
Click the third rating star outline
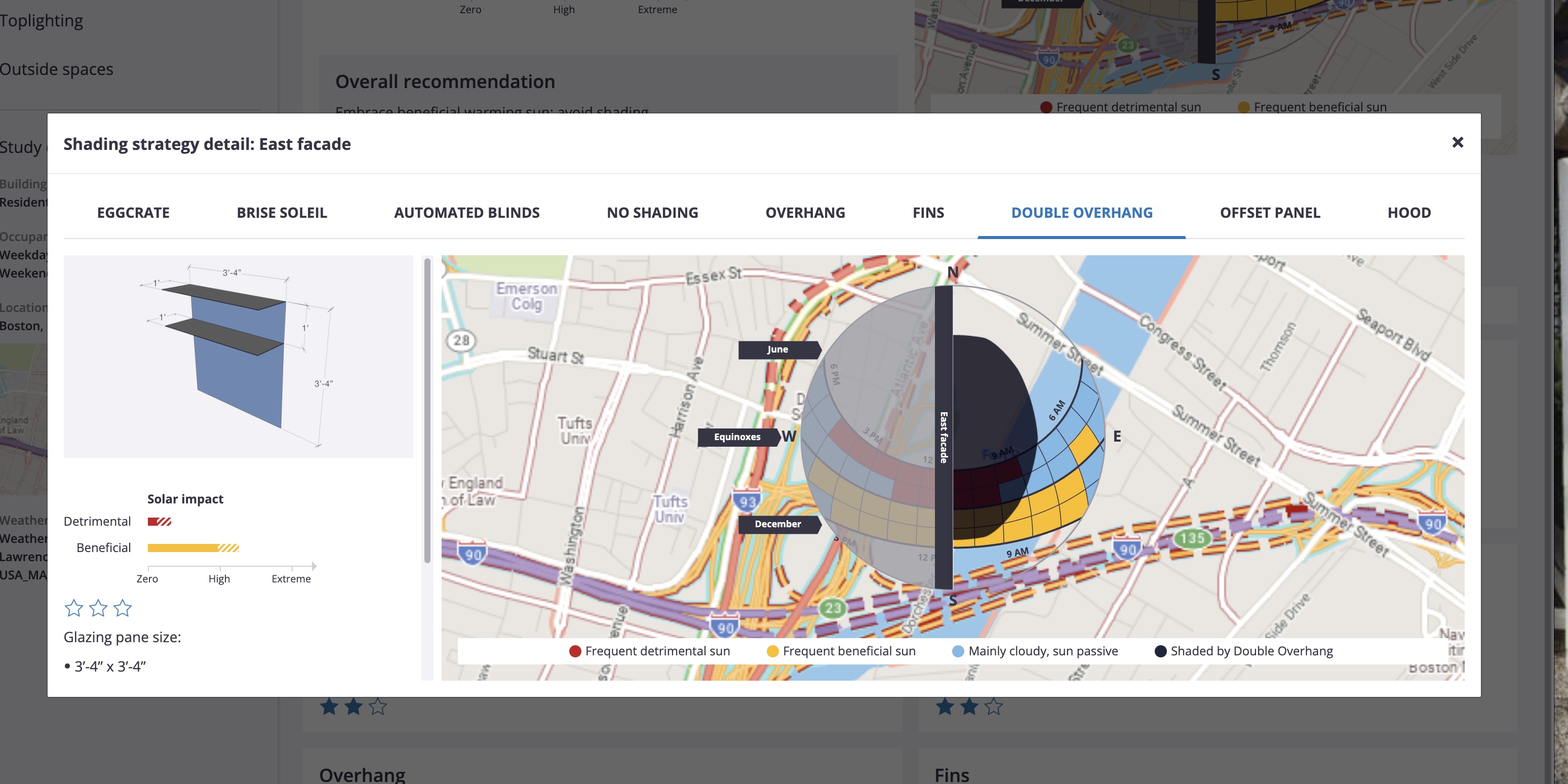(123, 607)
